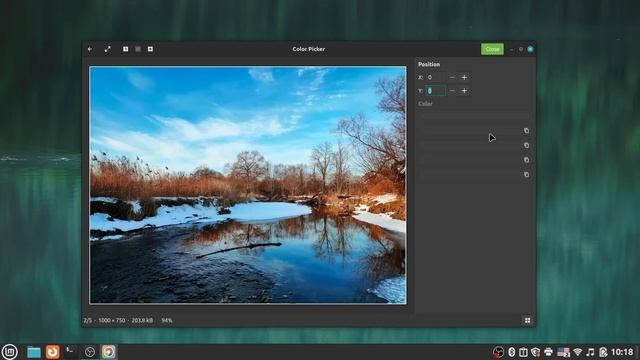640x360 pixels.
Task: Click the dimmed fit-to-window zoom icon
Action: (x=138, y=49)
